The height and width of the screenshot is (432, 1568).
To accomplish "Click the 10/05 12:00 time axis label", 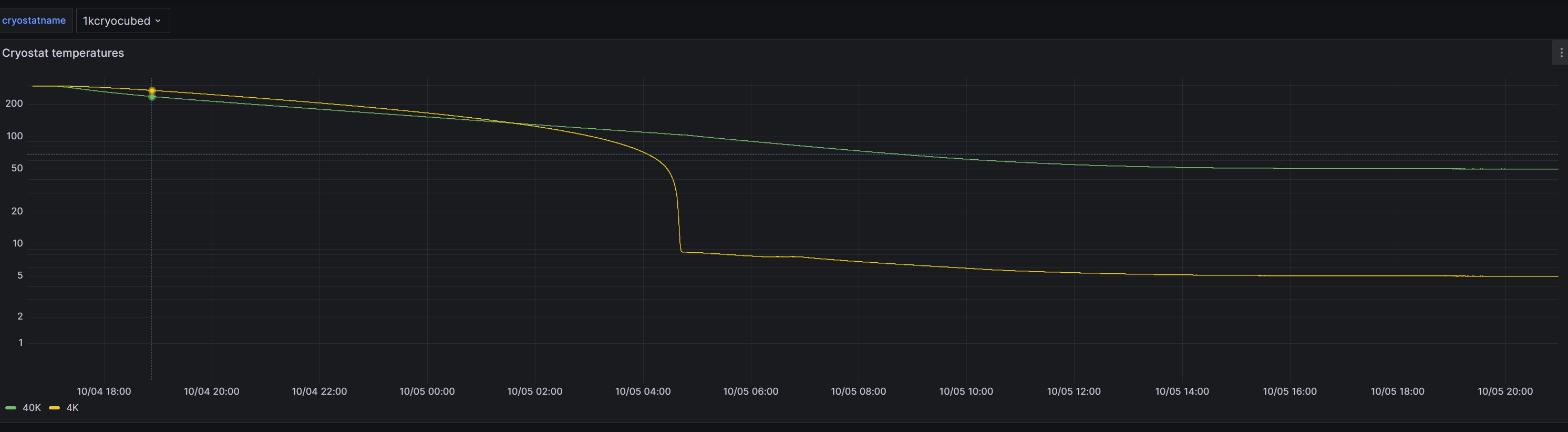I will pos(1075,391).
